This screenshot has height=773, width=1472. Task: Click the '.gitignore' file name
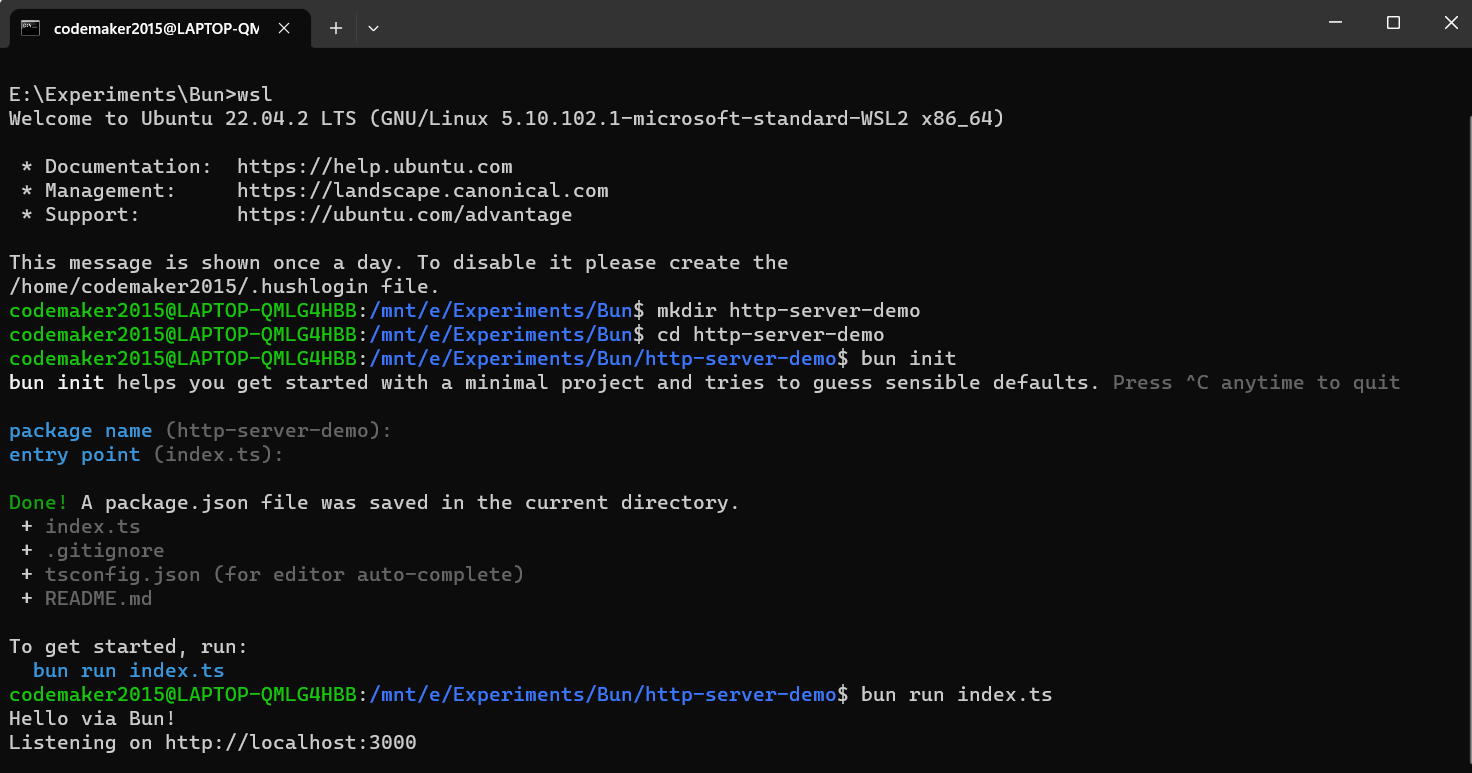(x=105, y=551)
